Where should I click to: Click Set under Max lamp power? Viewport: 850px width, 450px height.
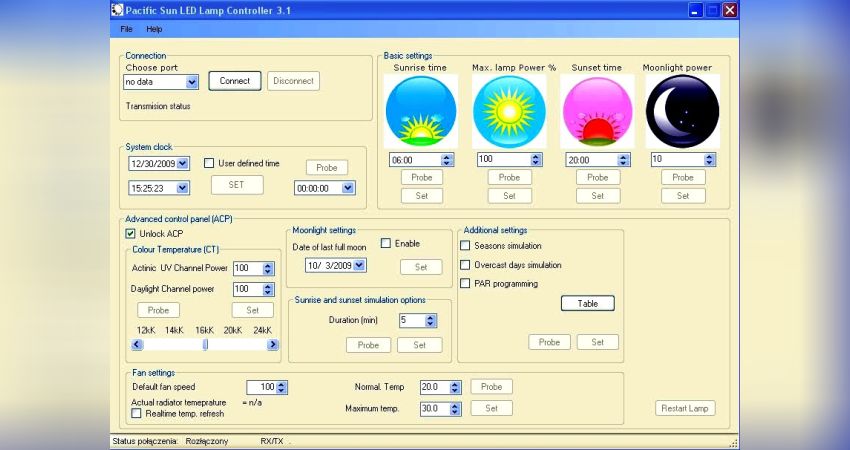[x=509, y=196]
